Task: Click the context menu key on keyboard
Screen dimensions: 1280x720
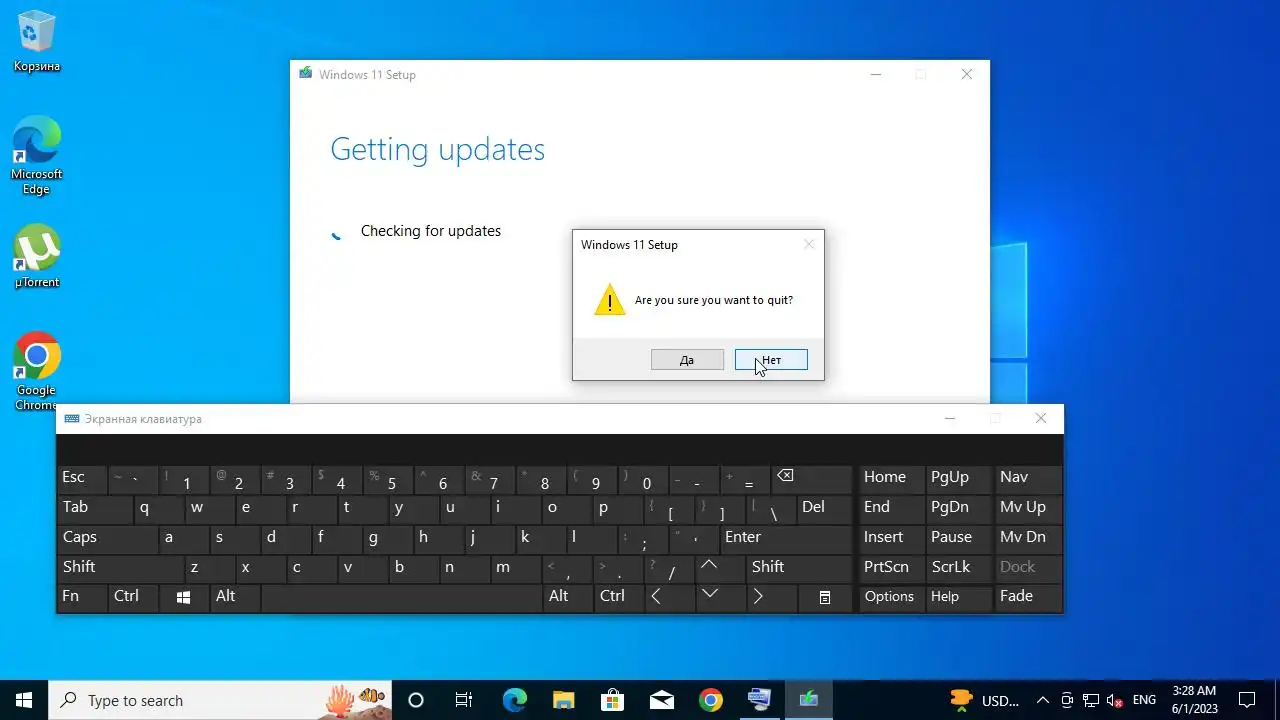Action: (825, 598)
